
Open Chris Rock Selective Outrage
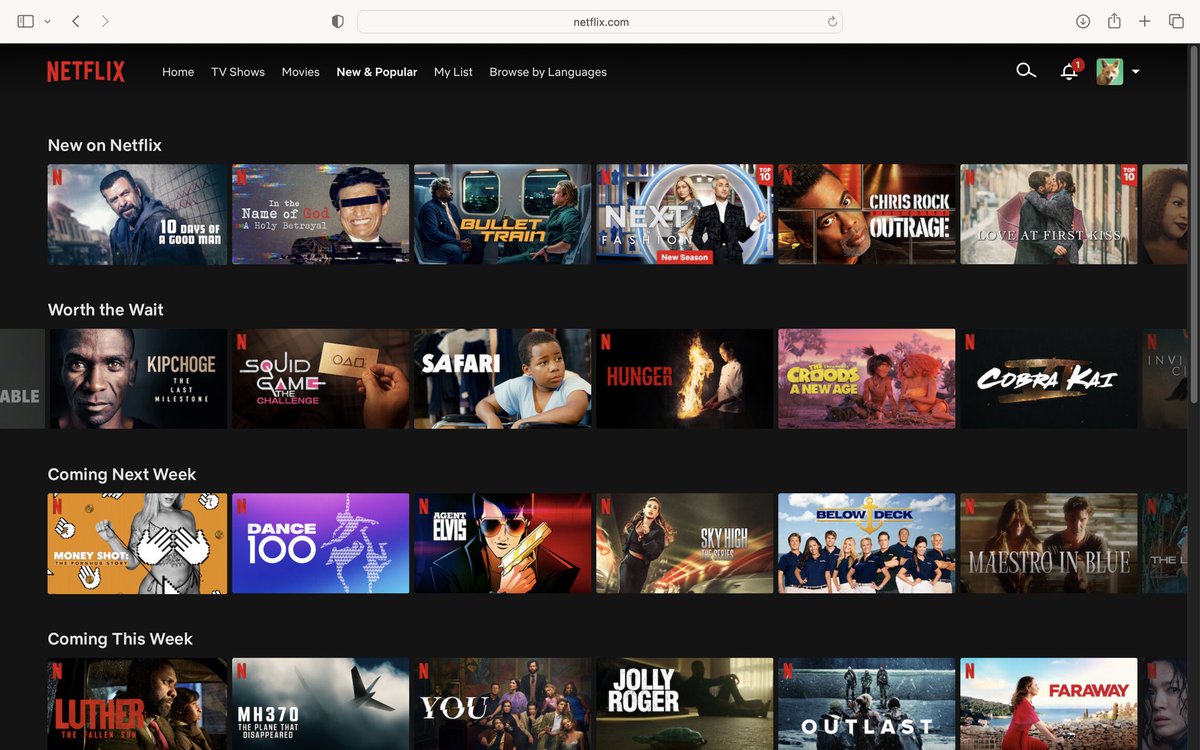coord(867,214)
